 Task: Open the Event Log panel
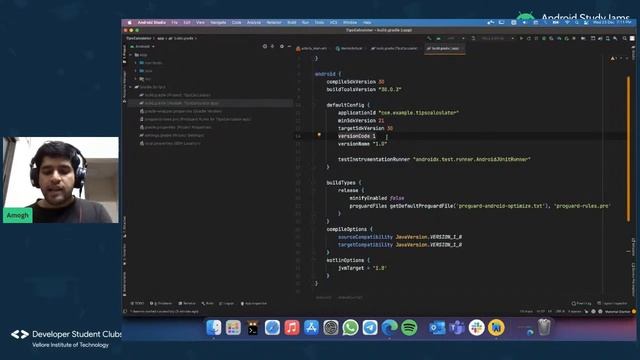582,303
